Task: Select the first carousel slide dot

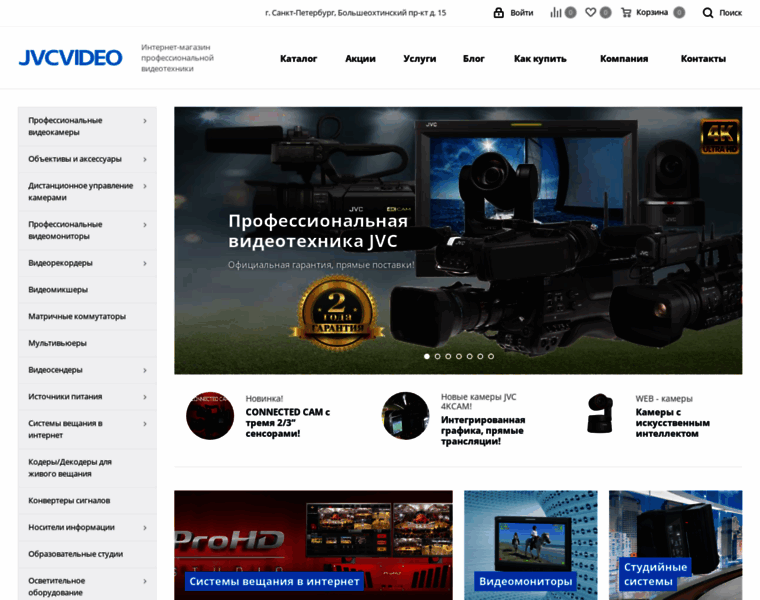Action: (427, 356)
